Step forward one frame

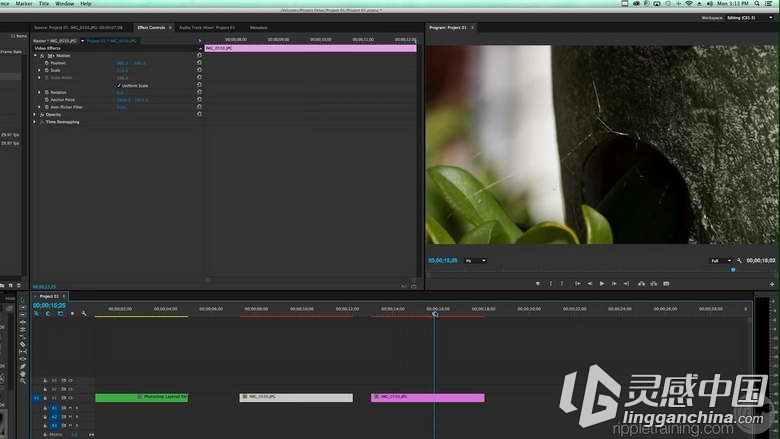pyautogui.click(x=614, y=284)
